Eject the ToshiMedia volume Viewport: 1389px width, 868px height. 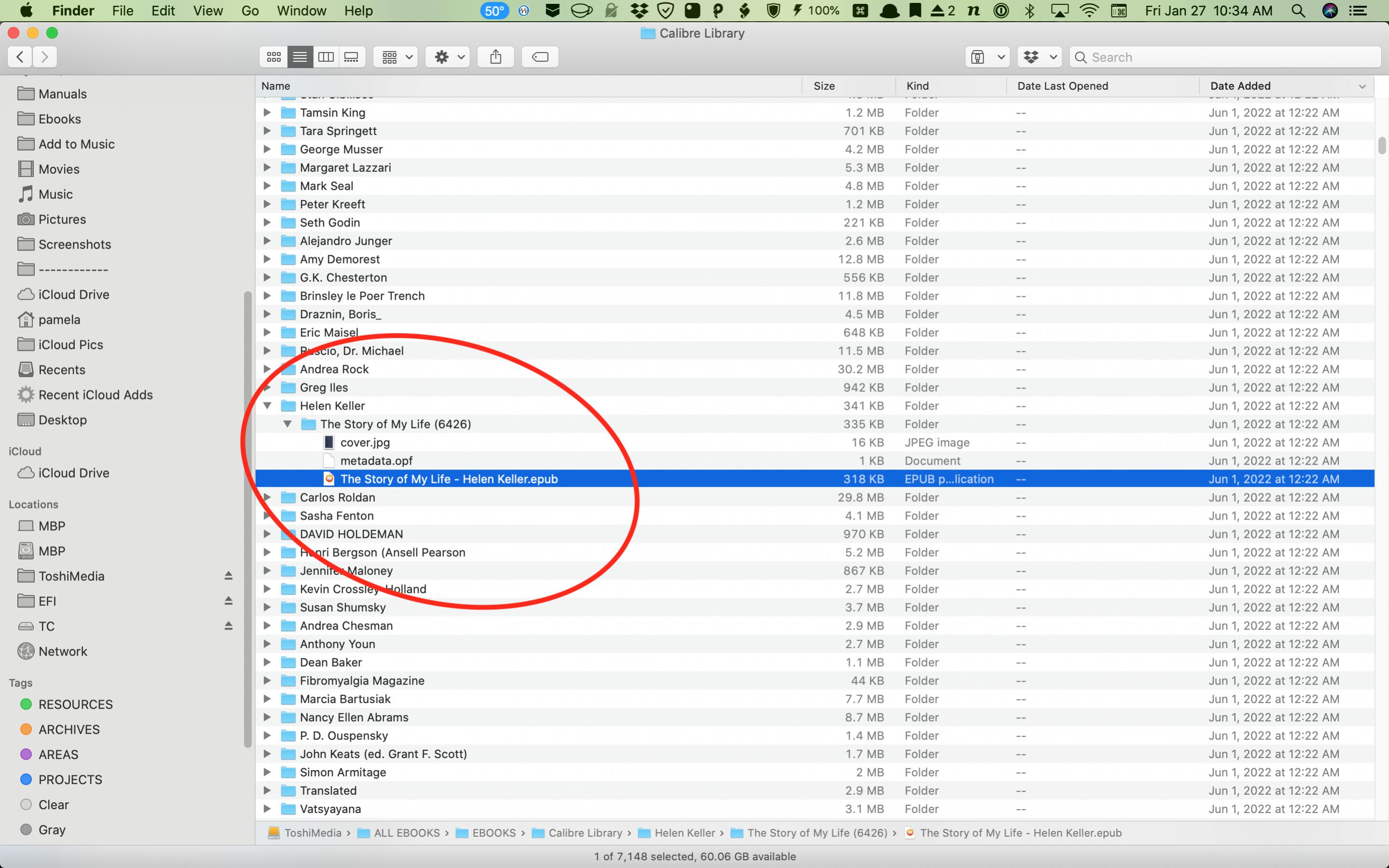(x=228, y=576)
